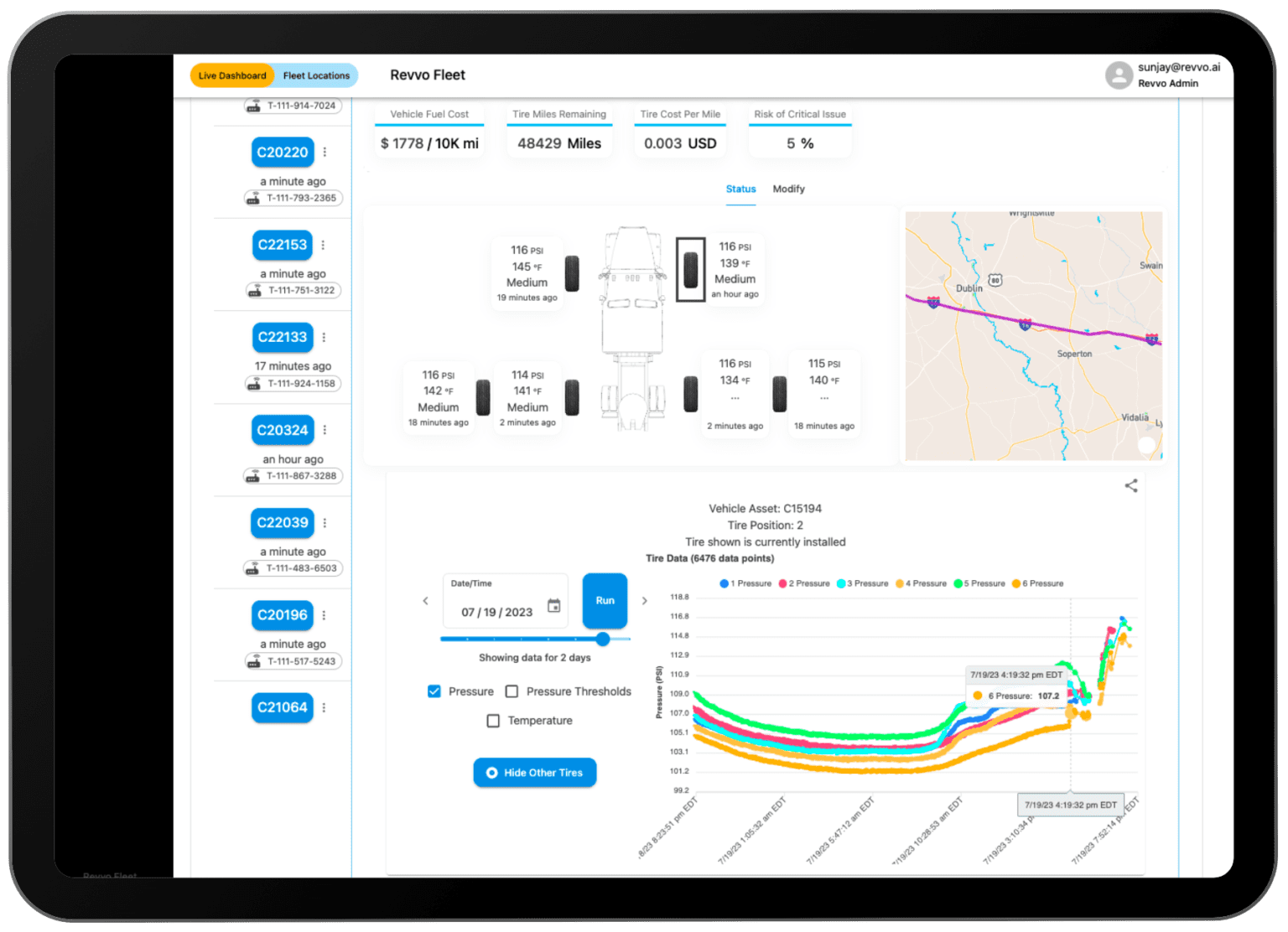Select vehicle C20196
Viewport: 1288px width, 932px height.
pyautogui.click(x=283, y=615)
